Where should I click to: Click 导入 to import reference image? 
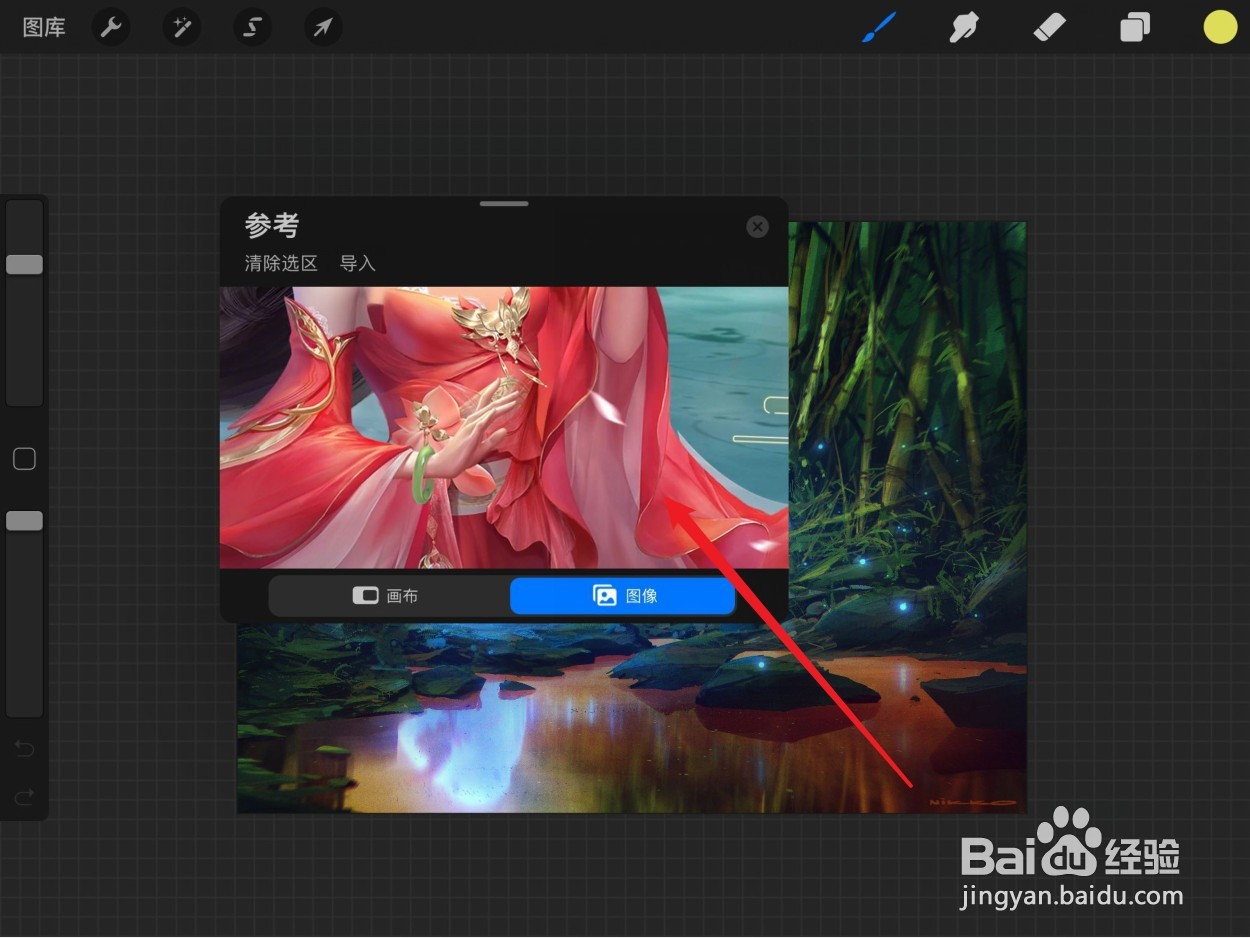pos(357,263)
